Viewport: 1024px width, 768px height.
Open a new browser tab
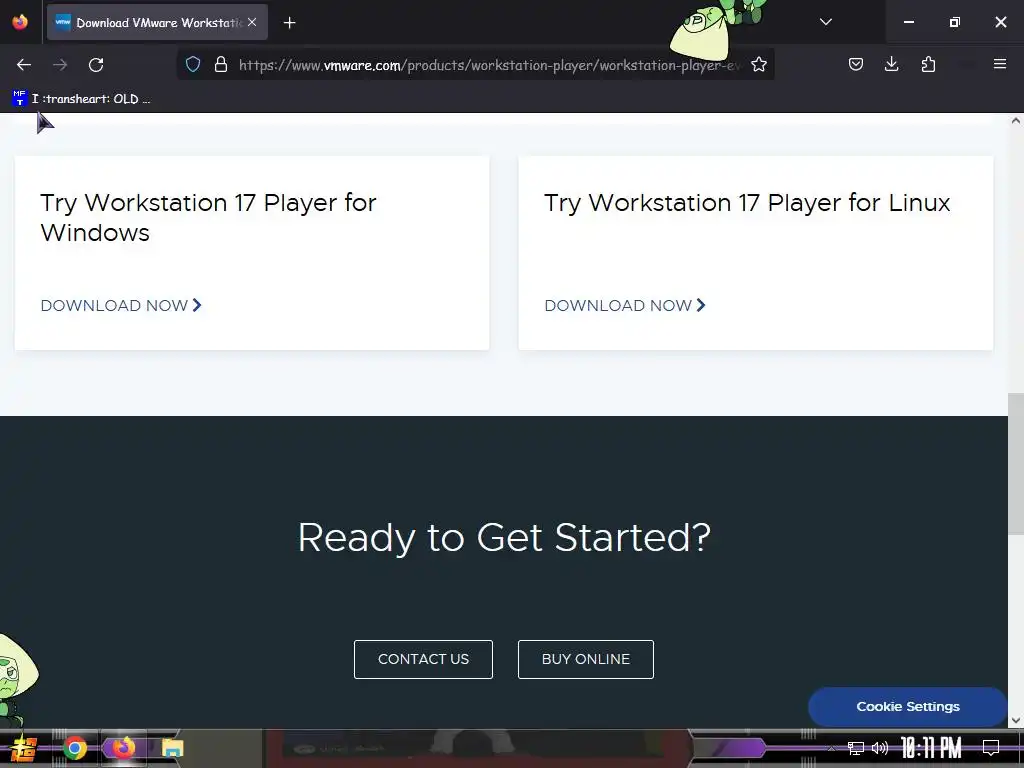click(x=289, y=23)
